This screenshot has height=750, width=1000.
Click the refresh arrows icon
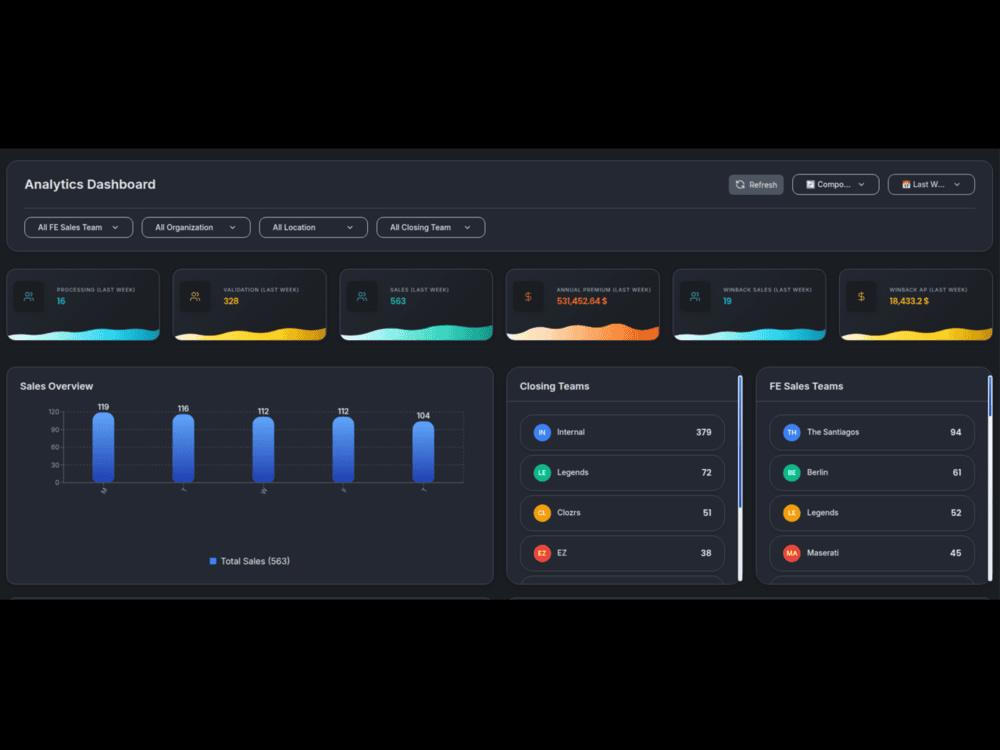click(x=740, y=184)
